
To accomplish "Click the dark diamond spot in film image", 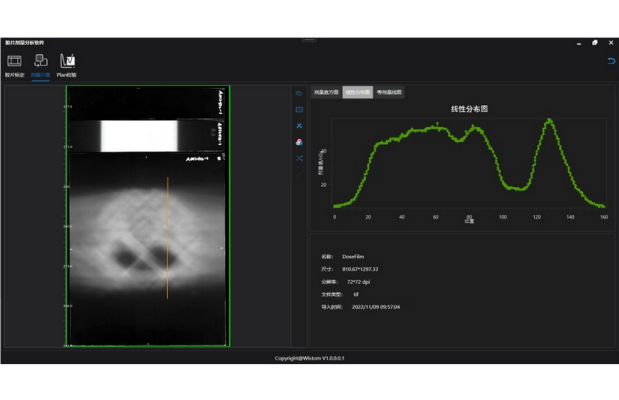I will point(128,256).
